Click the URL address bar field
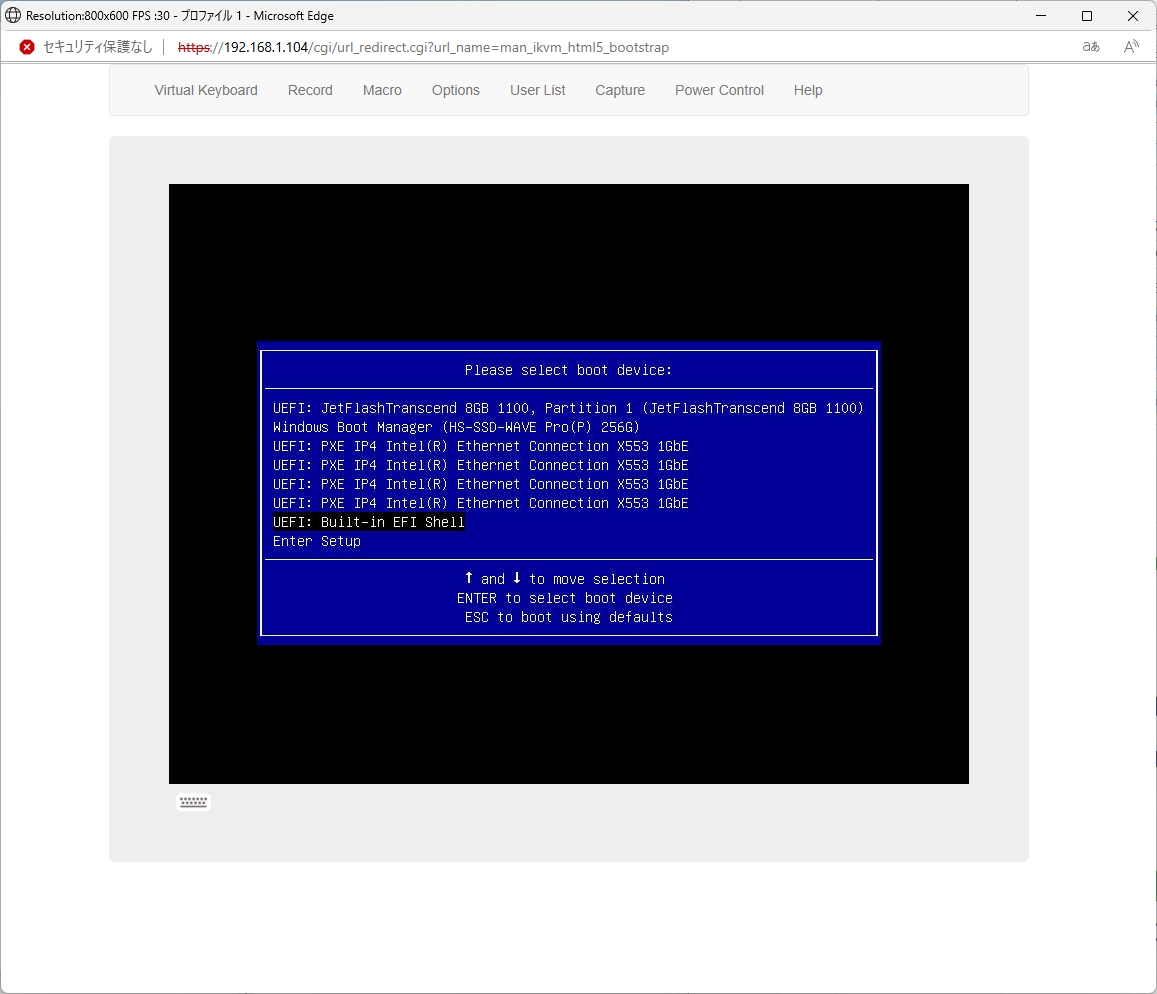This screenshot has height=994, width=1157. (x=600, y=47)
